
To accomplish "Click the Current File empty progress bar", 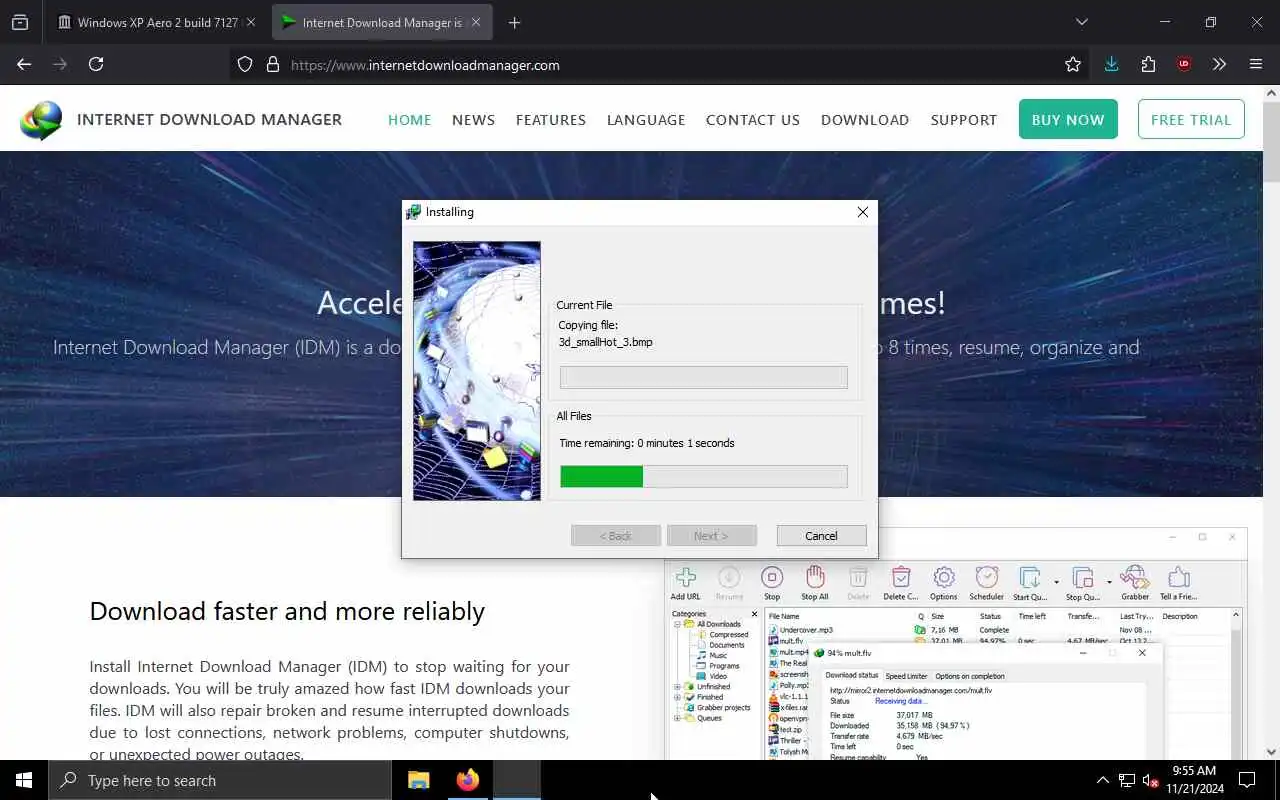I will (704, 377).
